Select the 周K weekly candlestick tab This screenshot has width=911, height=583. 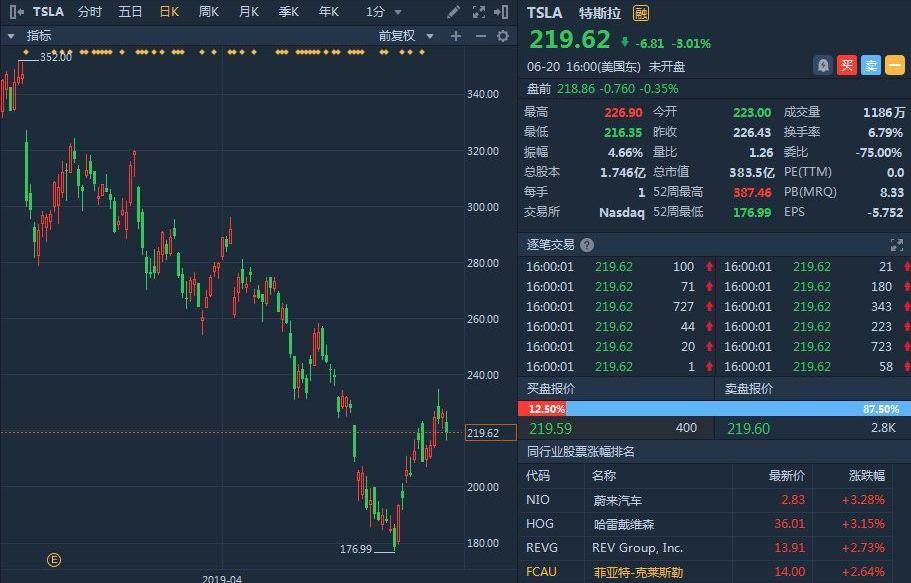(x=209, y=12)
